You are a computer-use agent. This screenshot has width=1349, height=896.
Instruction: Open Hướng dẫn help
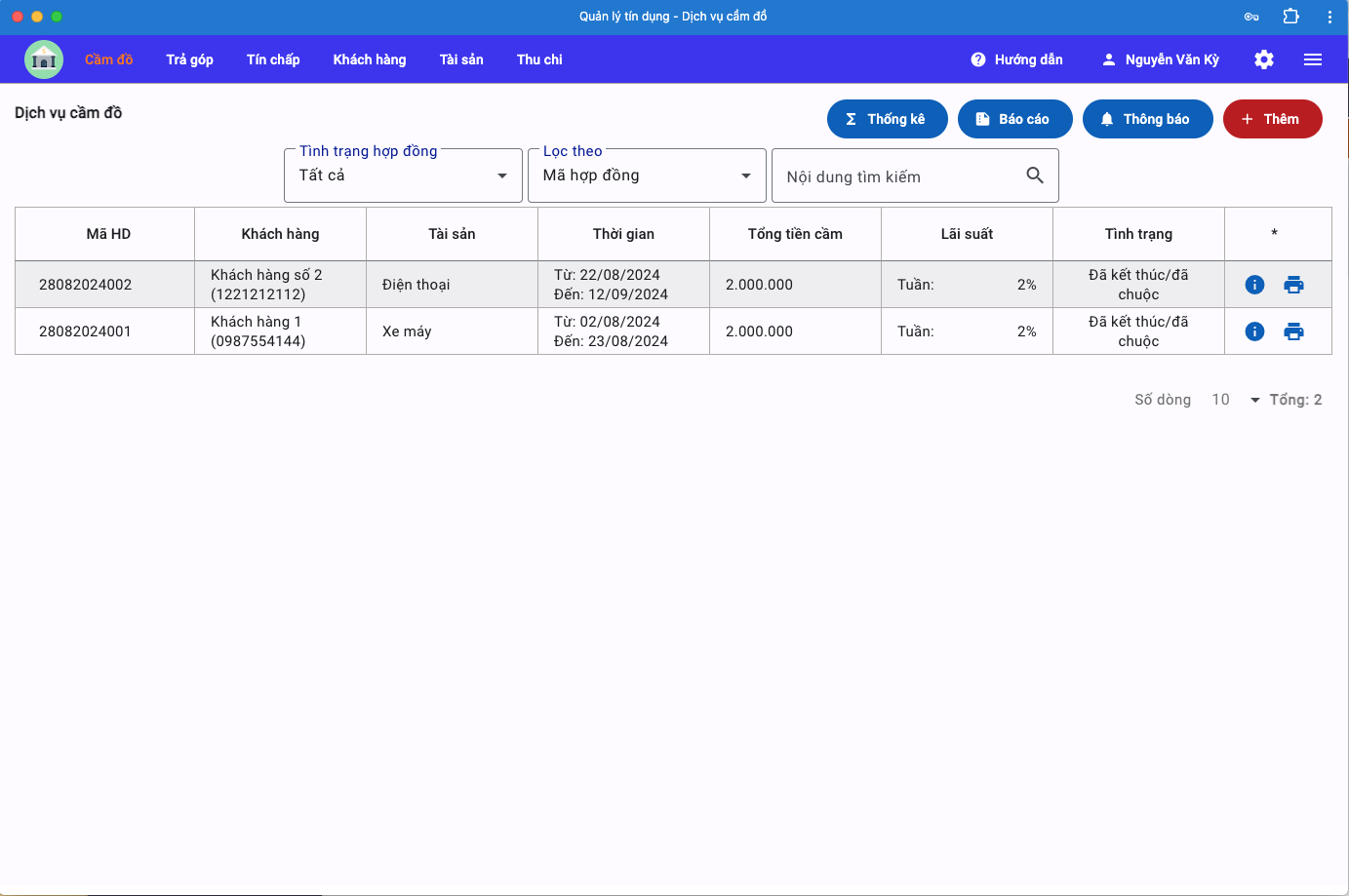coord(1017,59)
